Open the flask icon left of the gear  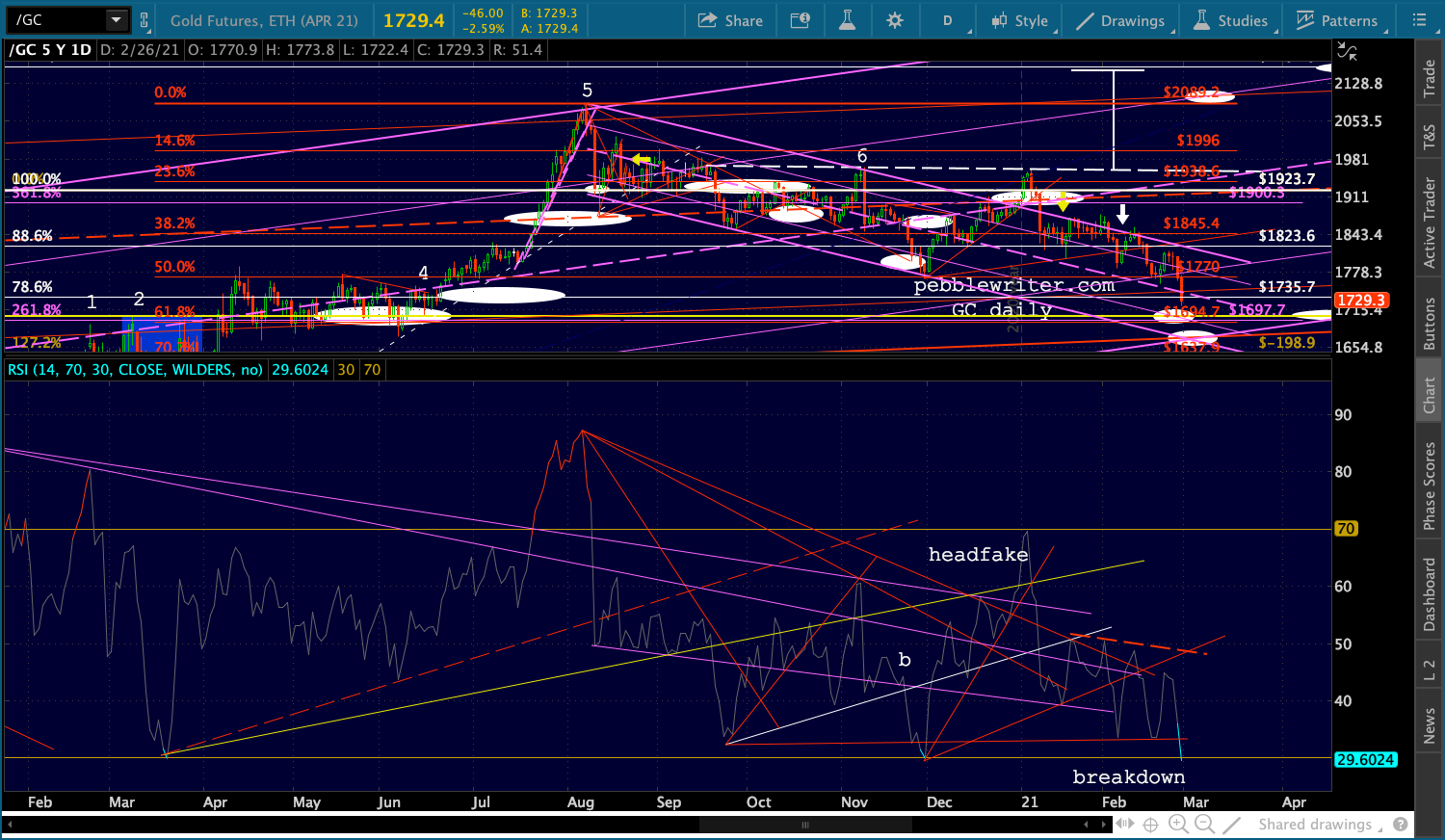tap(848, 20)
